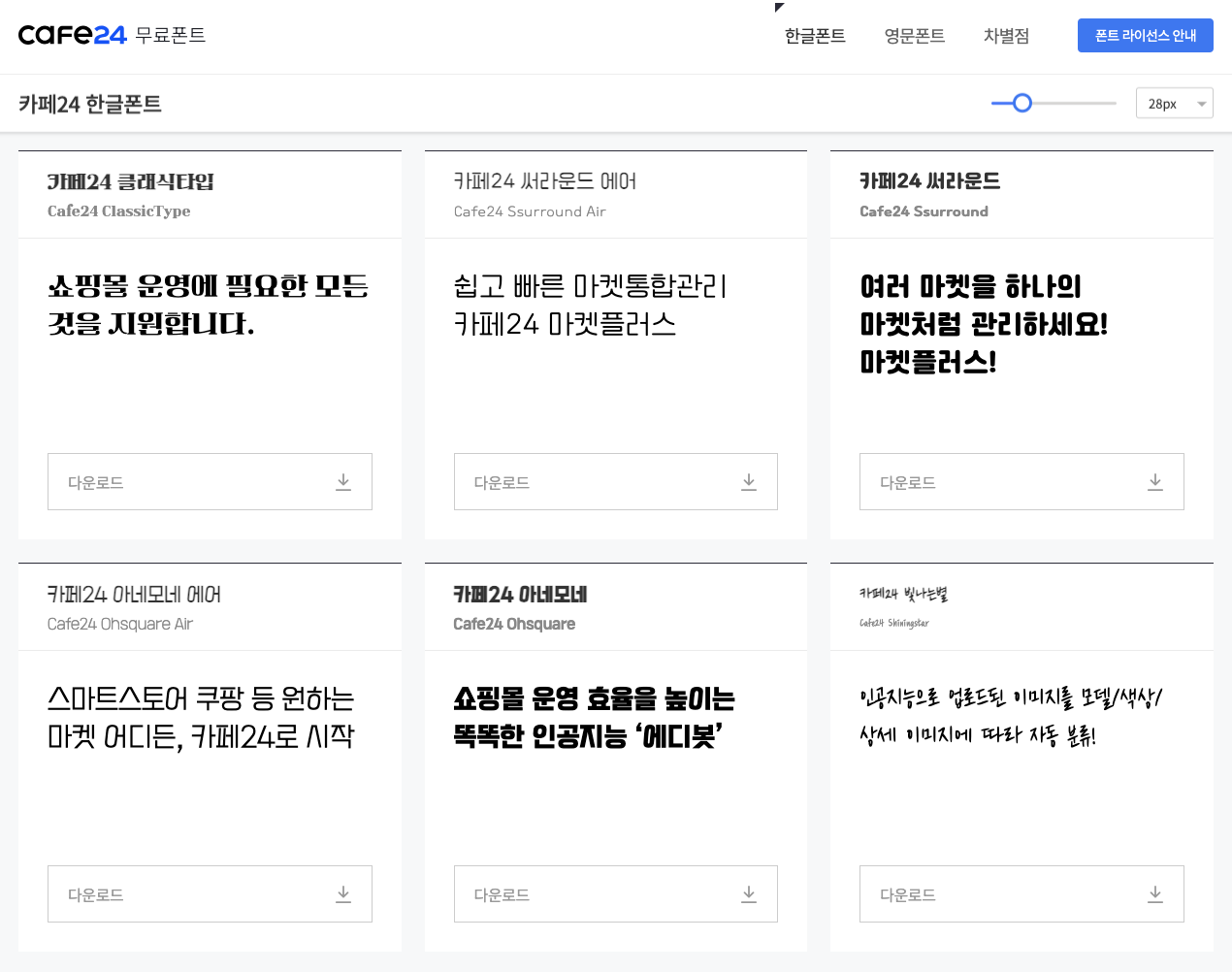This screenshot has width=1232, height=972.
Task: Click the 카페24 클래식타입 title
Action: 131,181
